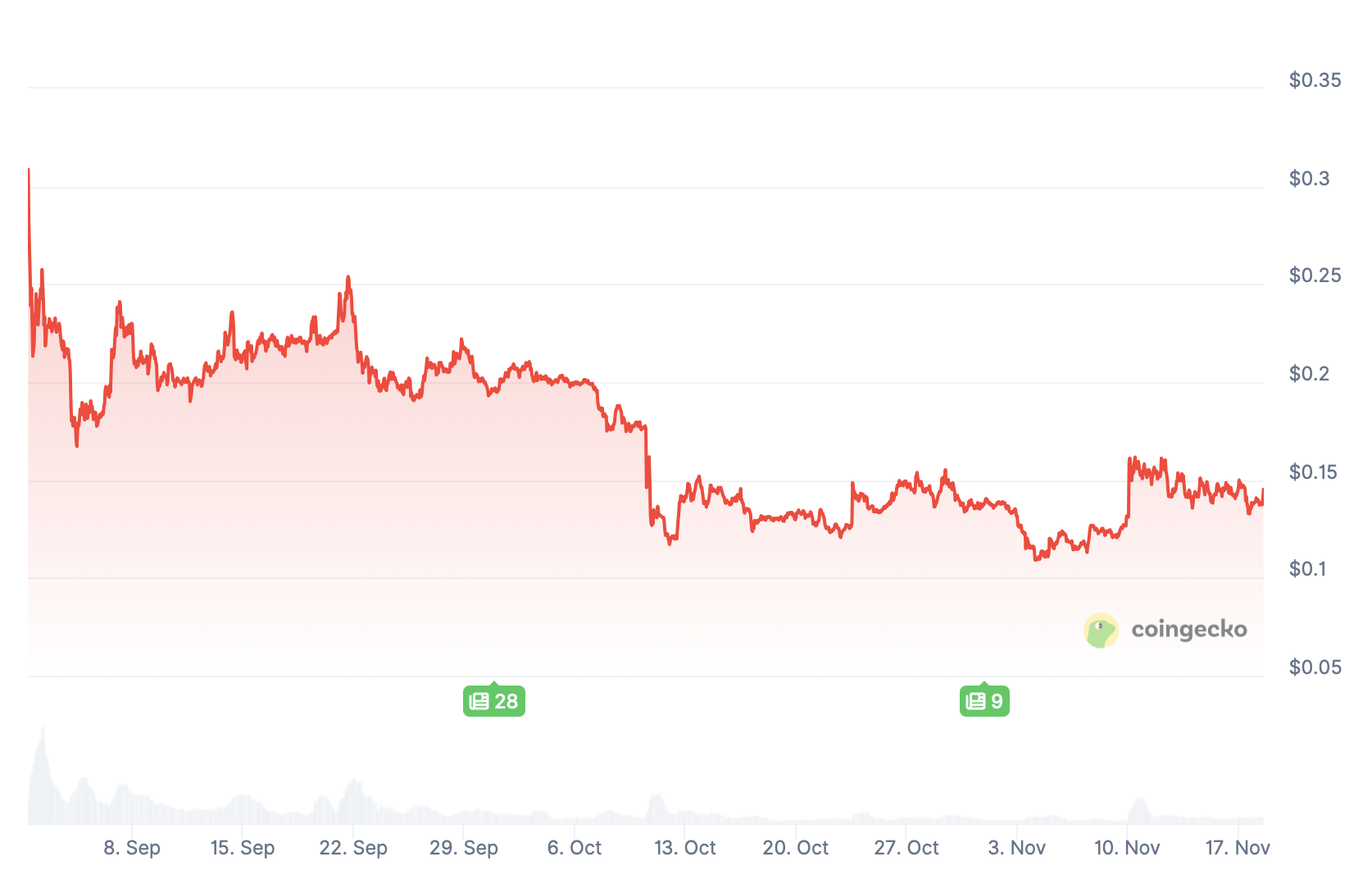This screenshot has width=1372, height=884.
Task: Click the 27. Oct axis label
Action: point(906,848)
